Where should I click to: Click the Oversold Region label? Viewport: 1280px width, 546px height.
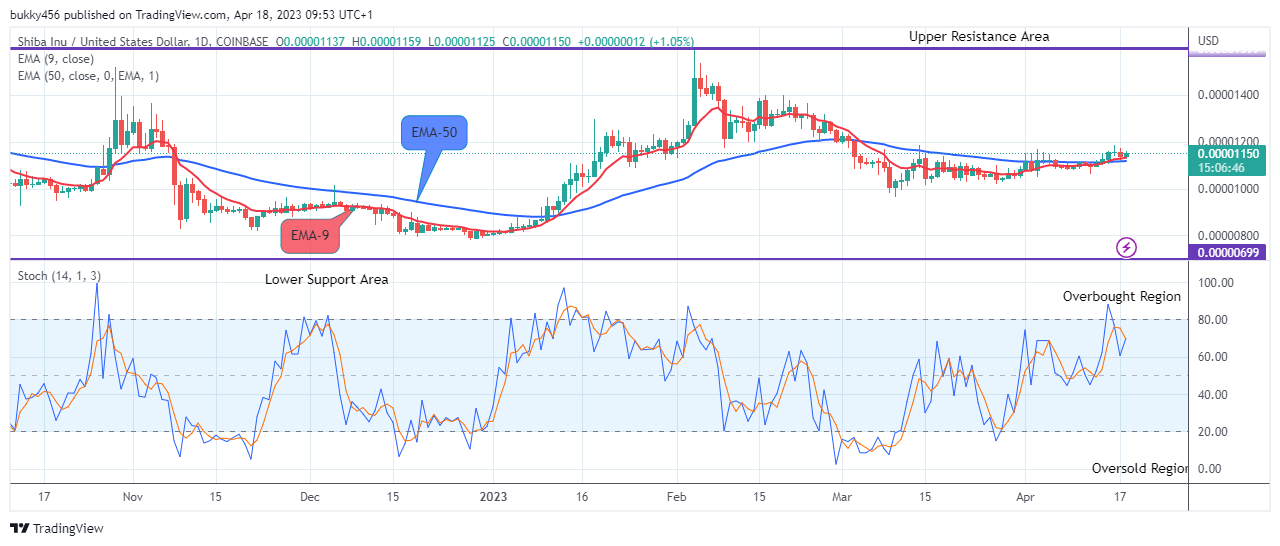click(1139, 468)
